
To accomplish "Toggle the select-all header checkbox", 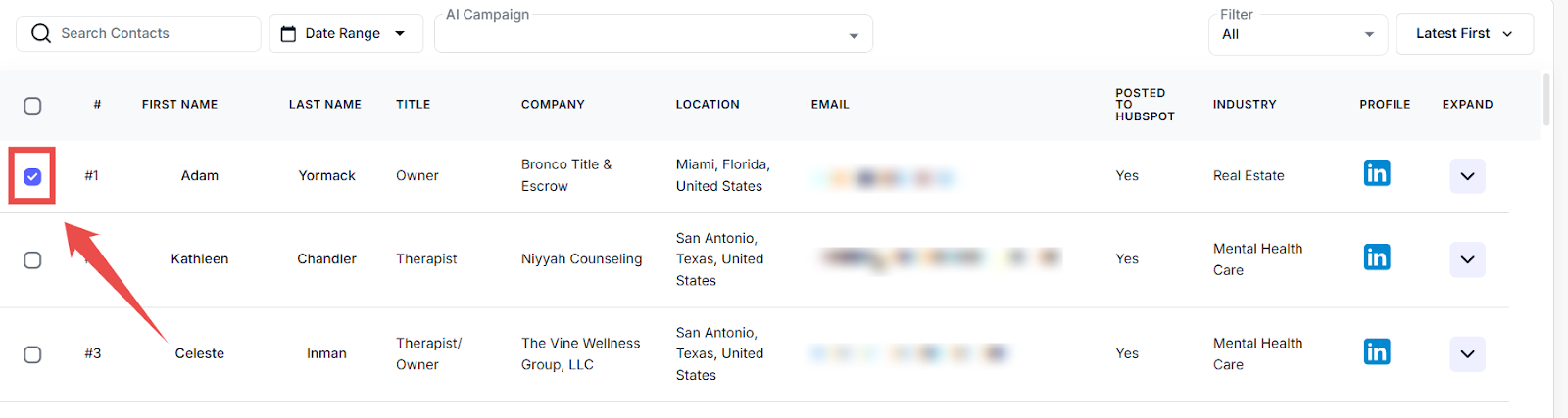I will click(32, 106).
